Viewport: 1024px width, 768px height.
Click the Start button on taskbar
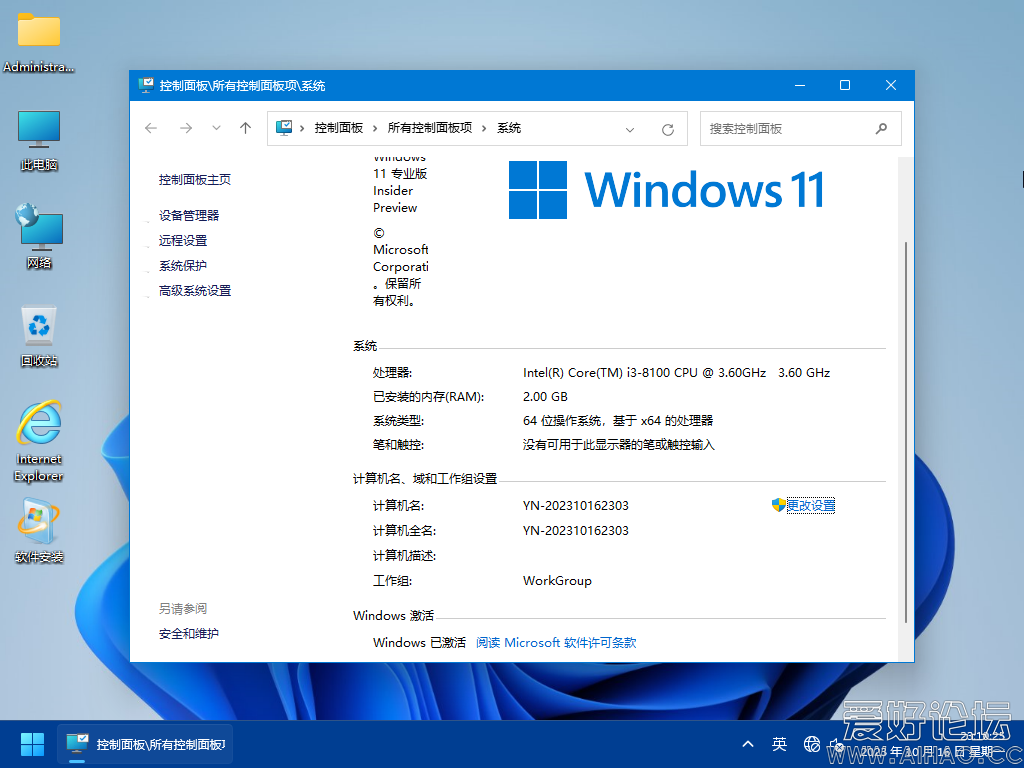(x=31, y=744)
